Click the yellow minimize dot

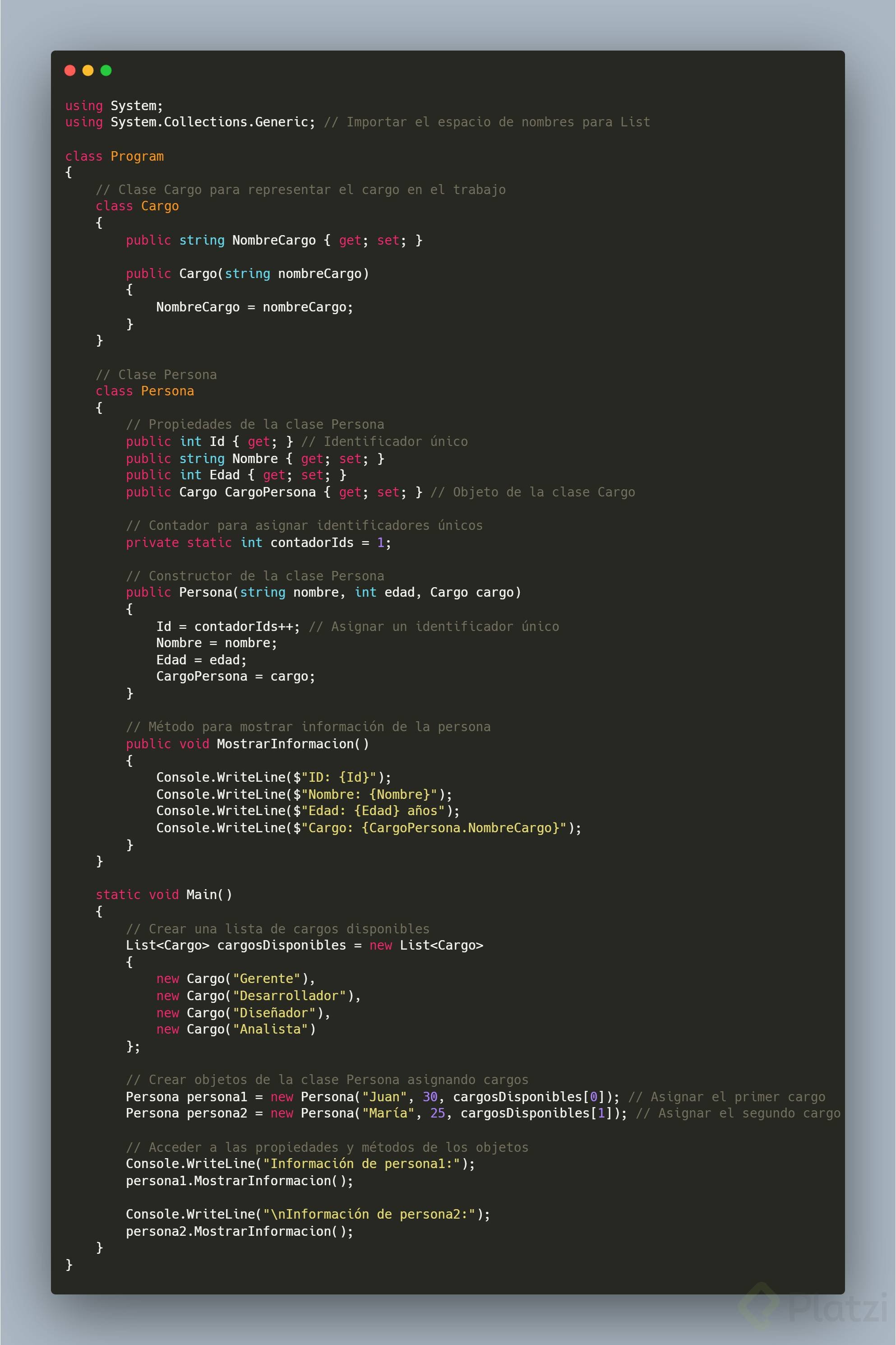[88, 70]
